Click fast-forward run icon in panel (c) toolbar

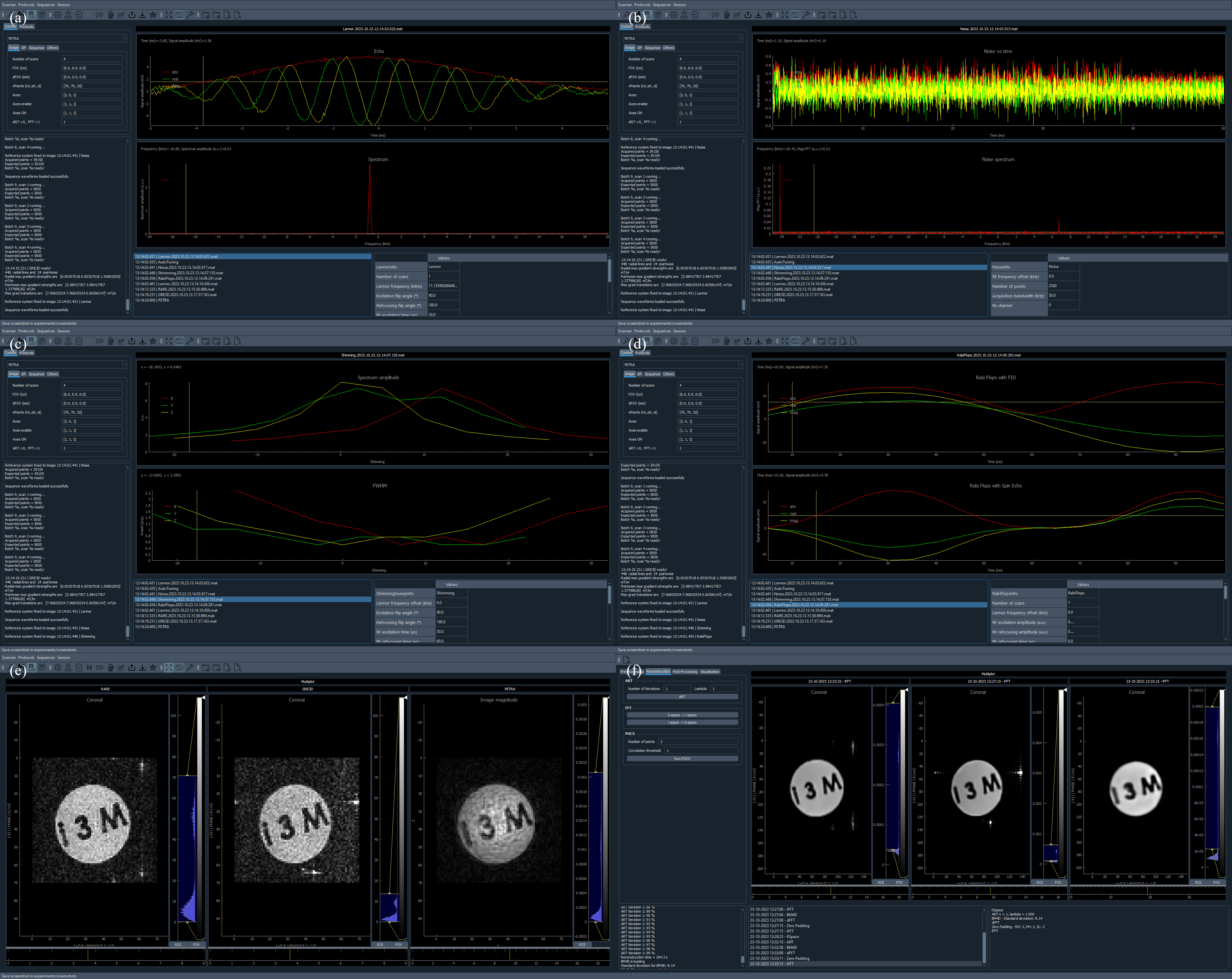click(100, 341)
